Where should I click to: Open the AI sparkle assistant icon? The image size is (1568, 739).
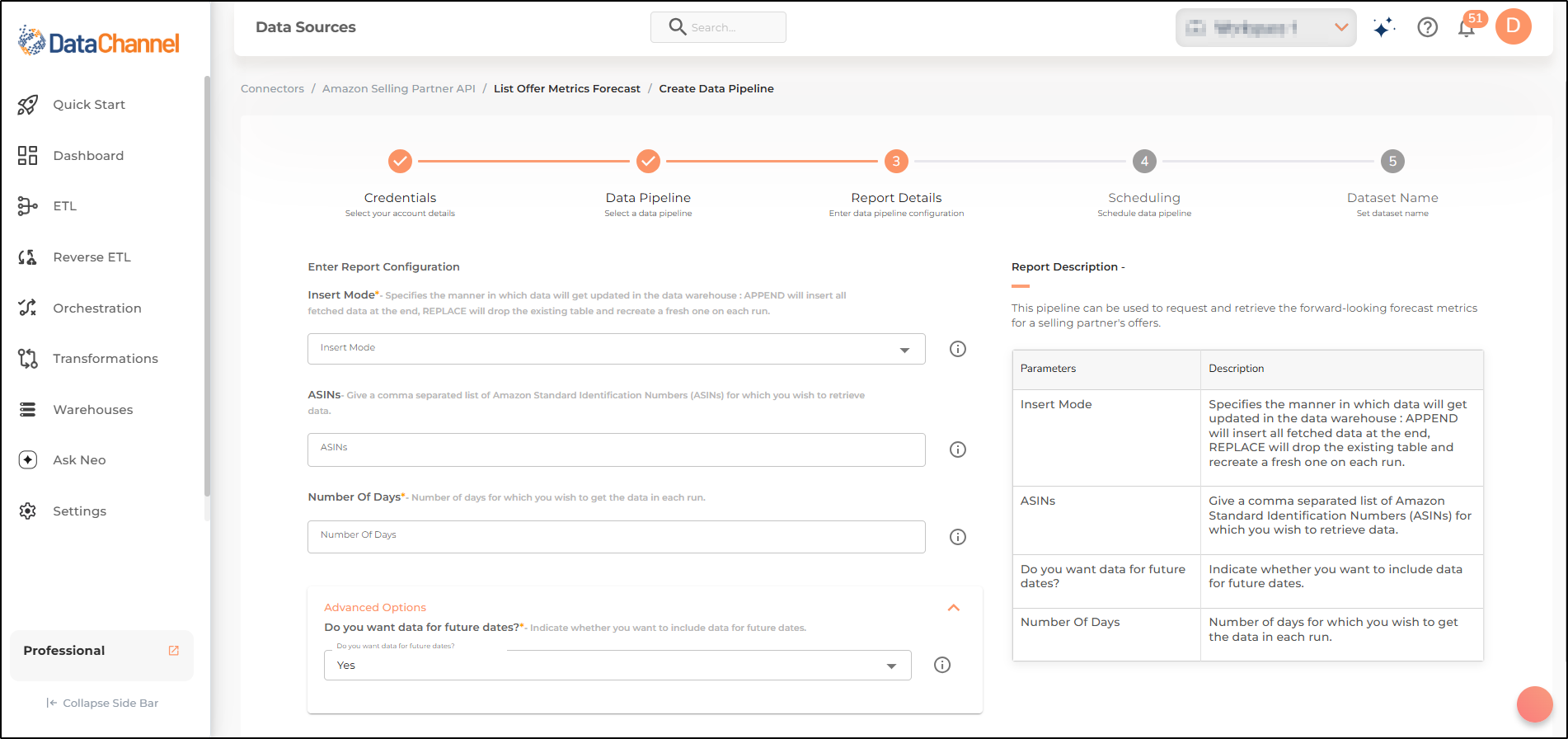[x=1384, y=27]
